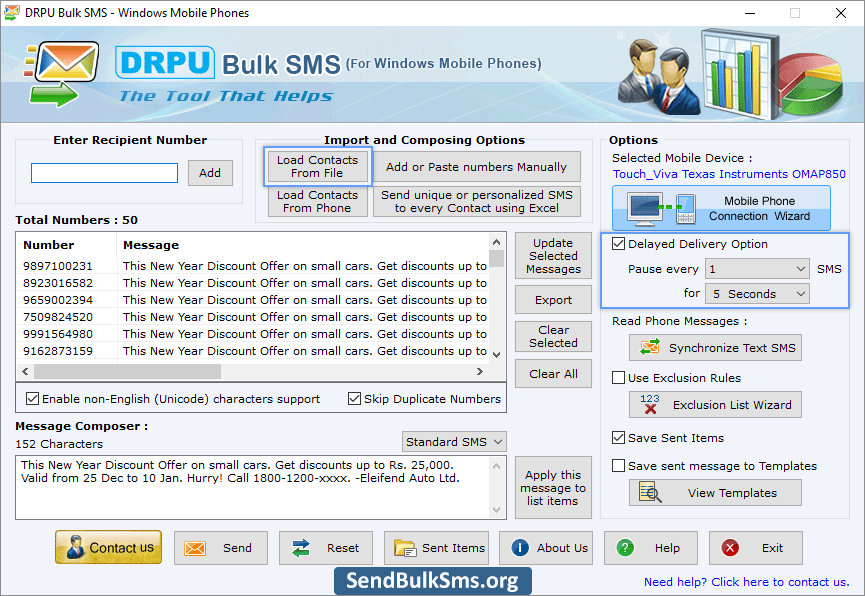Select the row with number 9659002394
The image size is (865, 596).
[254, 300]
